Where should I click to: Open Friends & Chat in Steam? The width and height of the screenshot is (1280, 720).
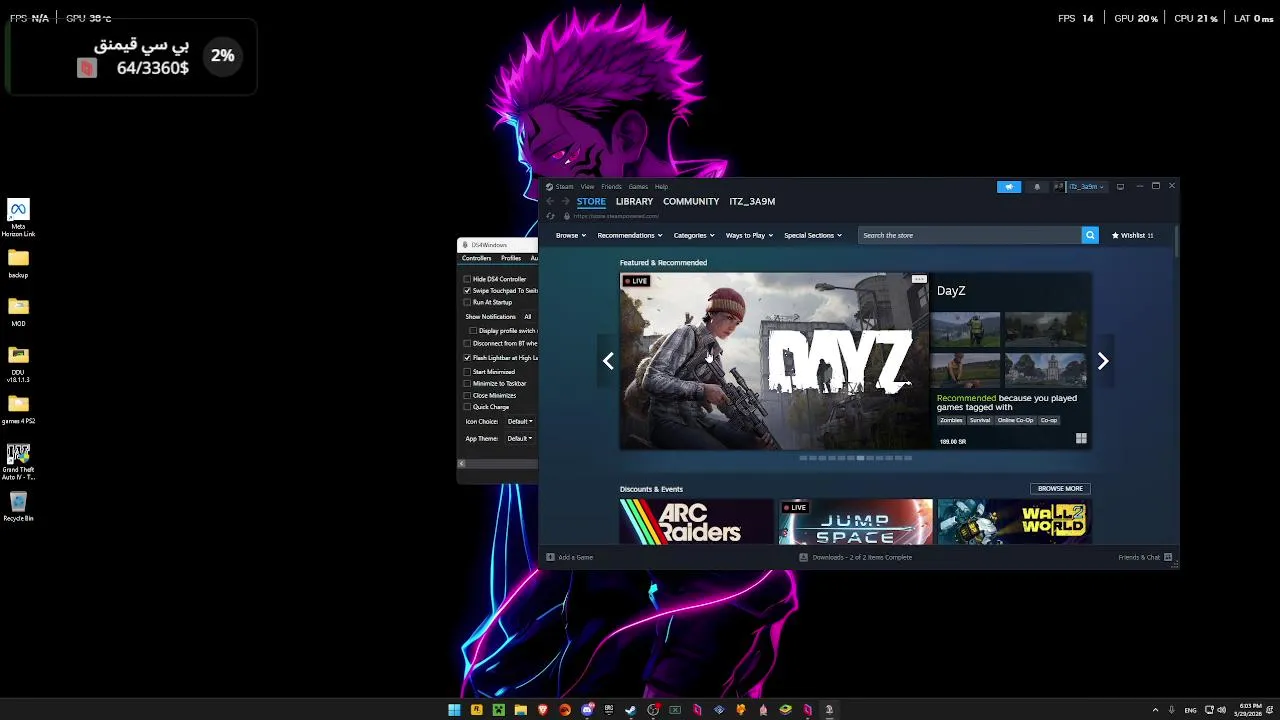(x=1145, y=558)
